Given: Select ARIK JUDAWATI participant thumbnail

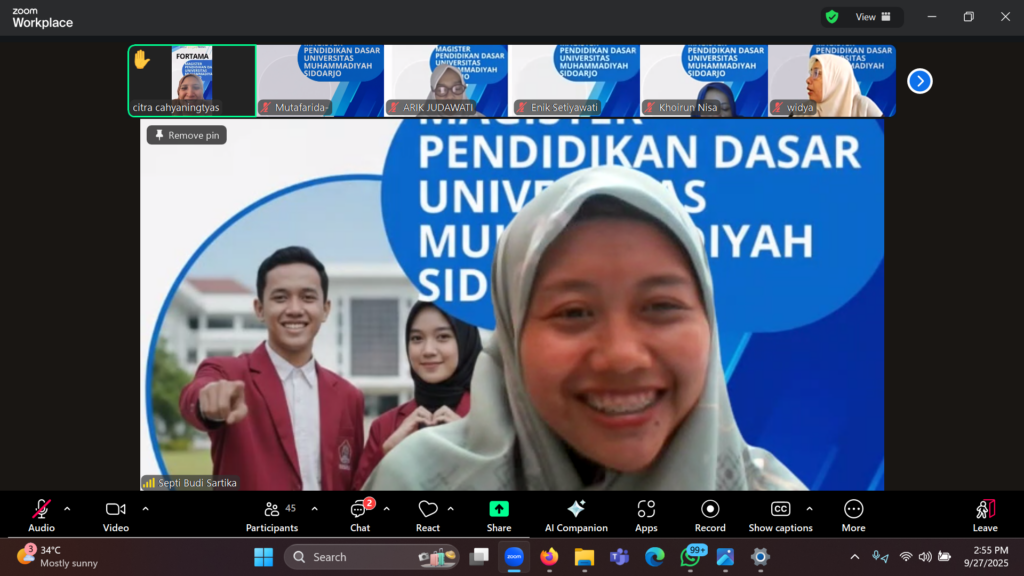Looking at the screenshot, I should tap(447, 81).
